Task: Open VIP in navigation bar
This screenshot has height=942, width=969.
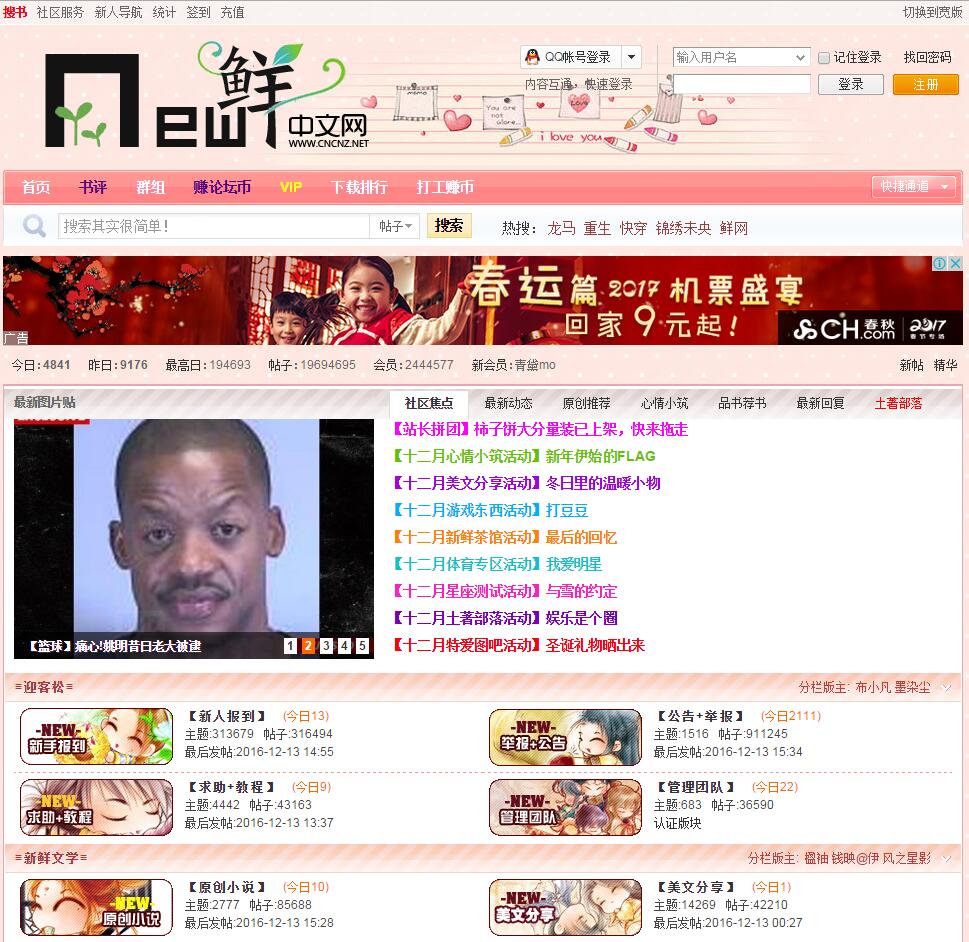Action: tap(290, 187)
